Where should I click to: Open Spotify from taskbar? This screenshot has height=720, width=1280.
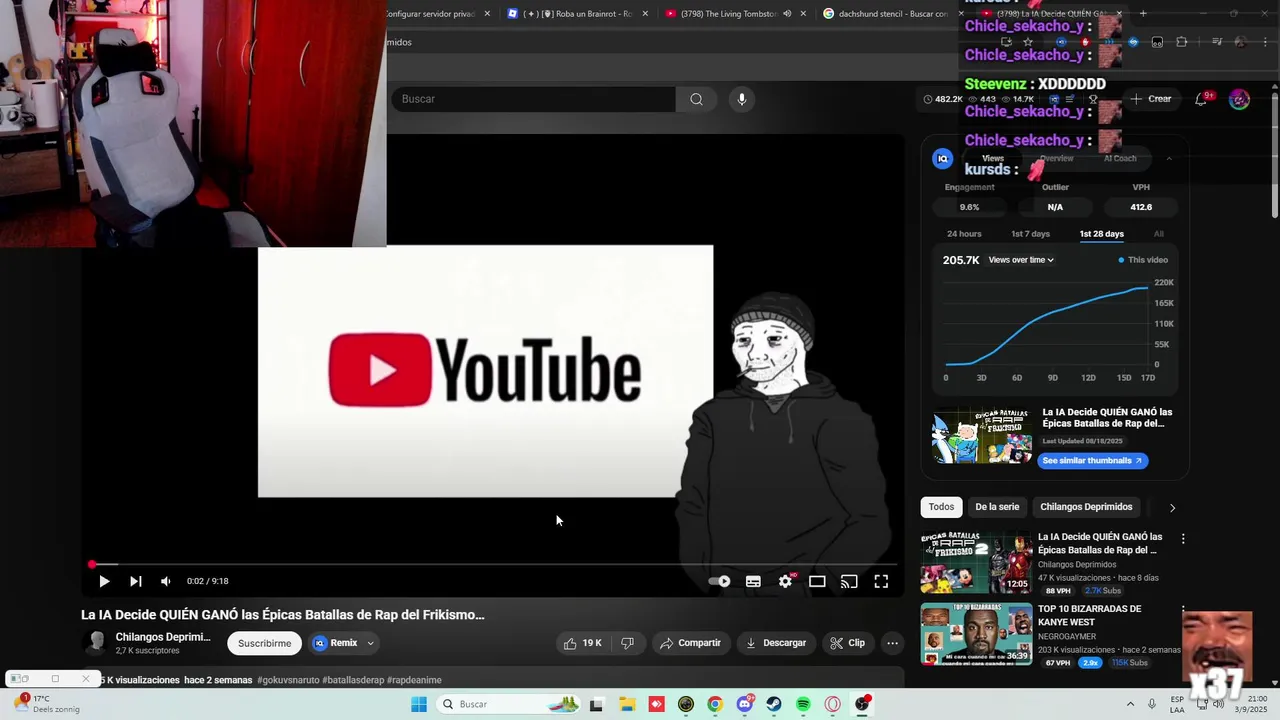(x=803, y=704)
